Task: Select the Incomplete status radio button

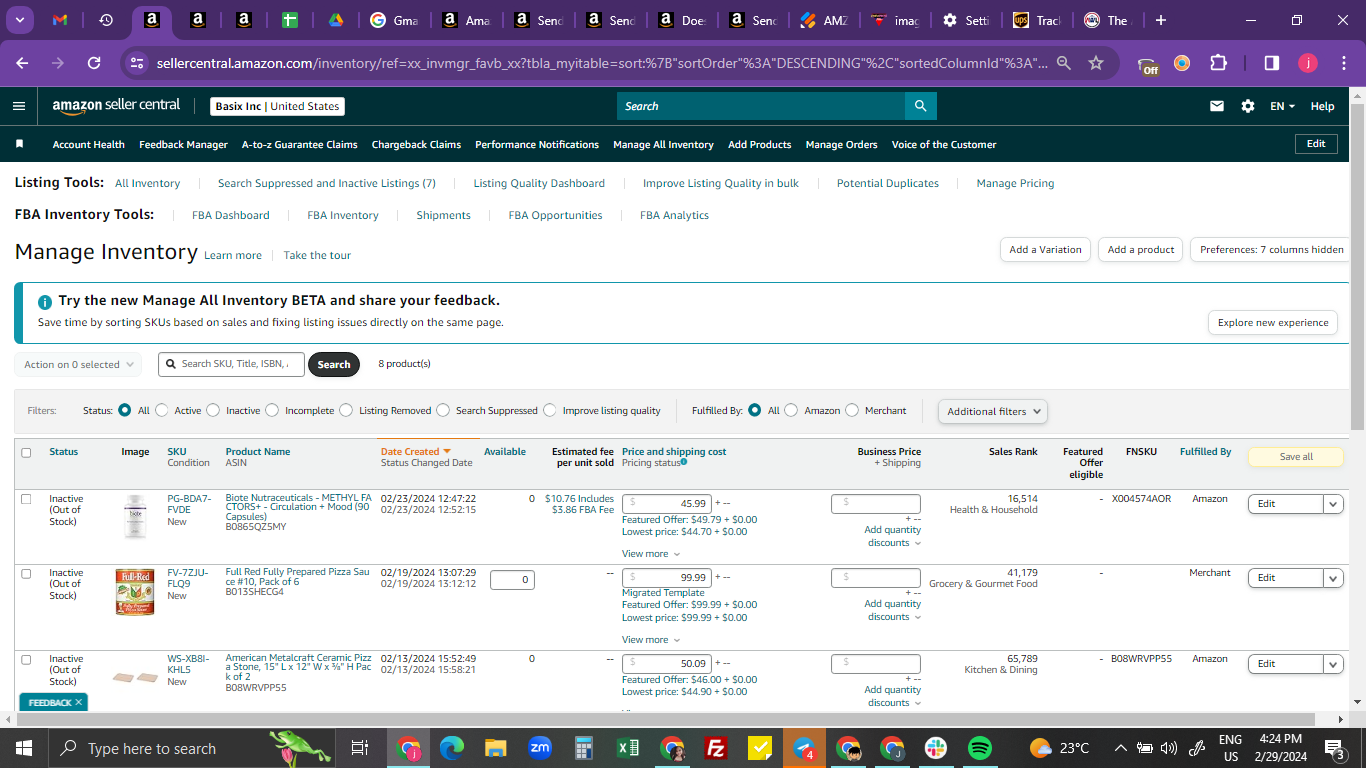Action: [x=272, y=410]
